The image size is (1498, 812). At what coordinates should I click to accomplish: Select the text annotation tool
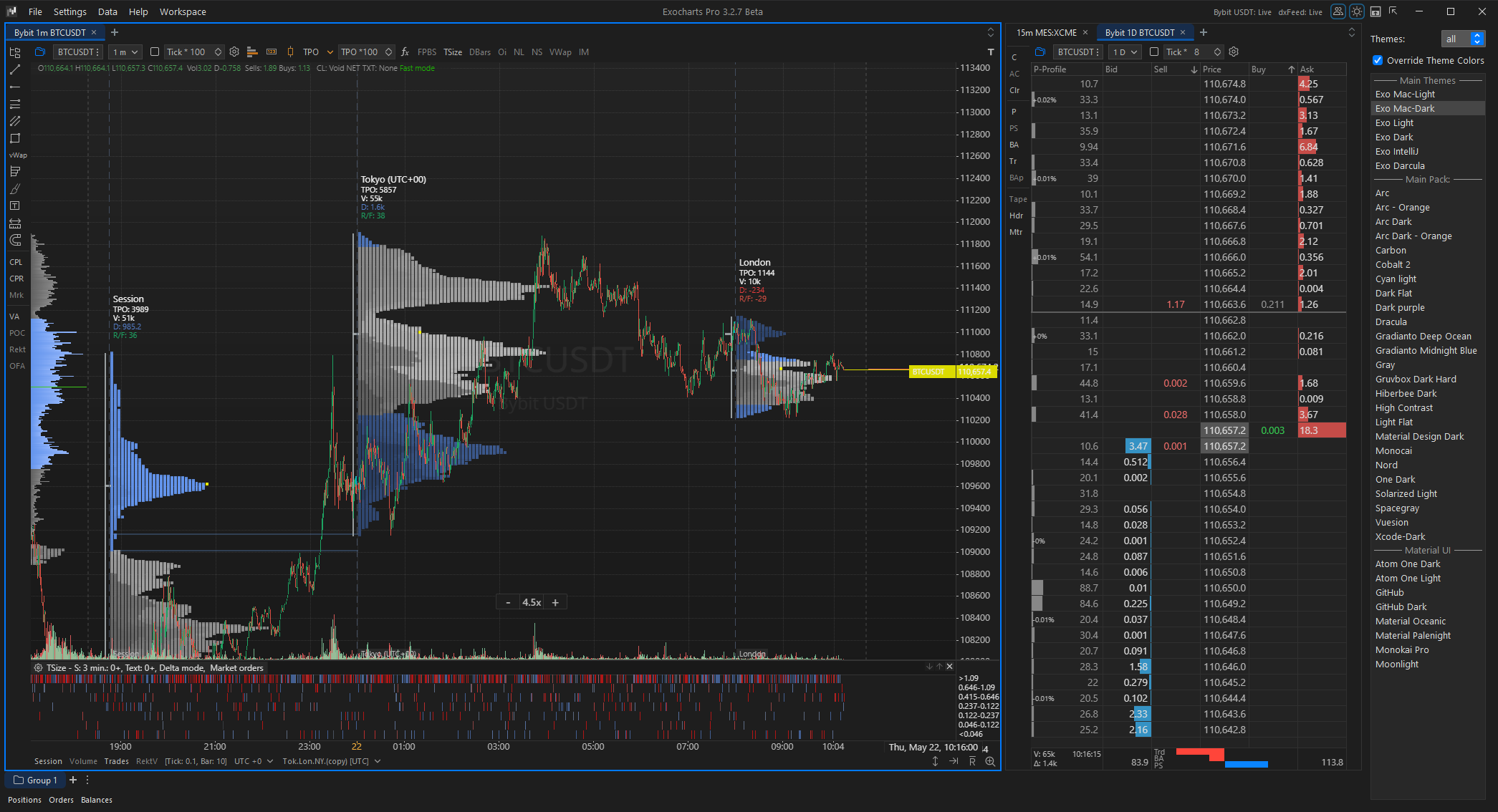point(15,206)
